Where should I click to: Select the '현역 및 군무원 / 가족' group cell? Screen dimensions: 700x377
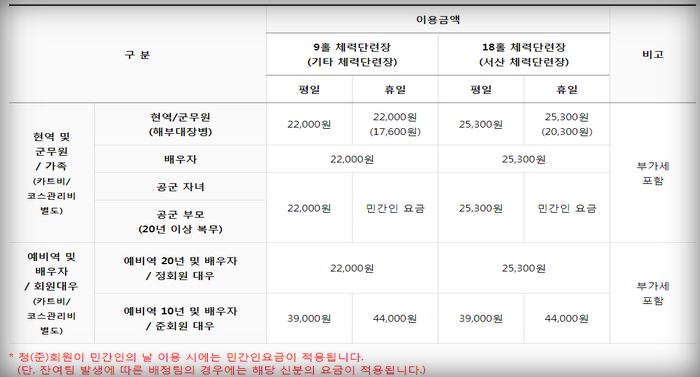52,173
